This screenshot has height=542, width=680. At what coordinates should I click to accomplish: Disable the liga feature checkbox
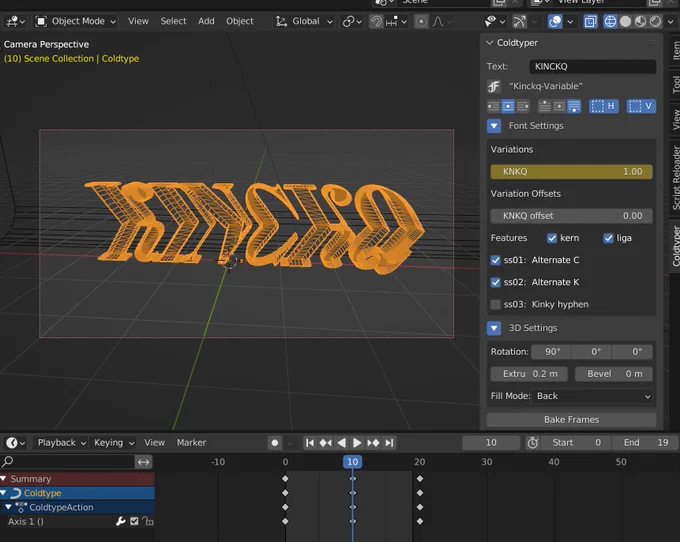608,238
